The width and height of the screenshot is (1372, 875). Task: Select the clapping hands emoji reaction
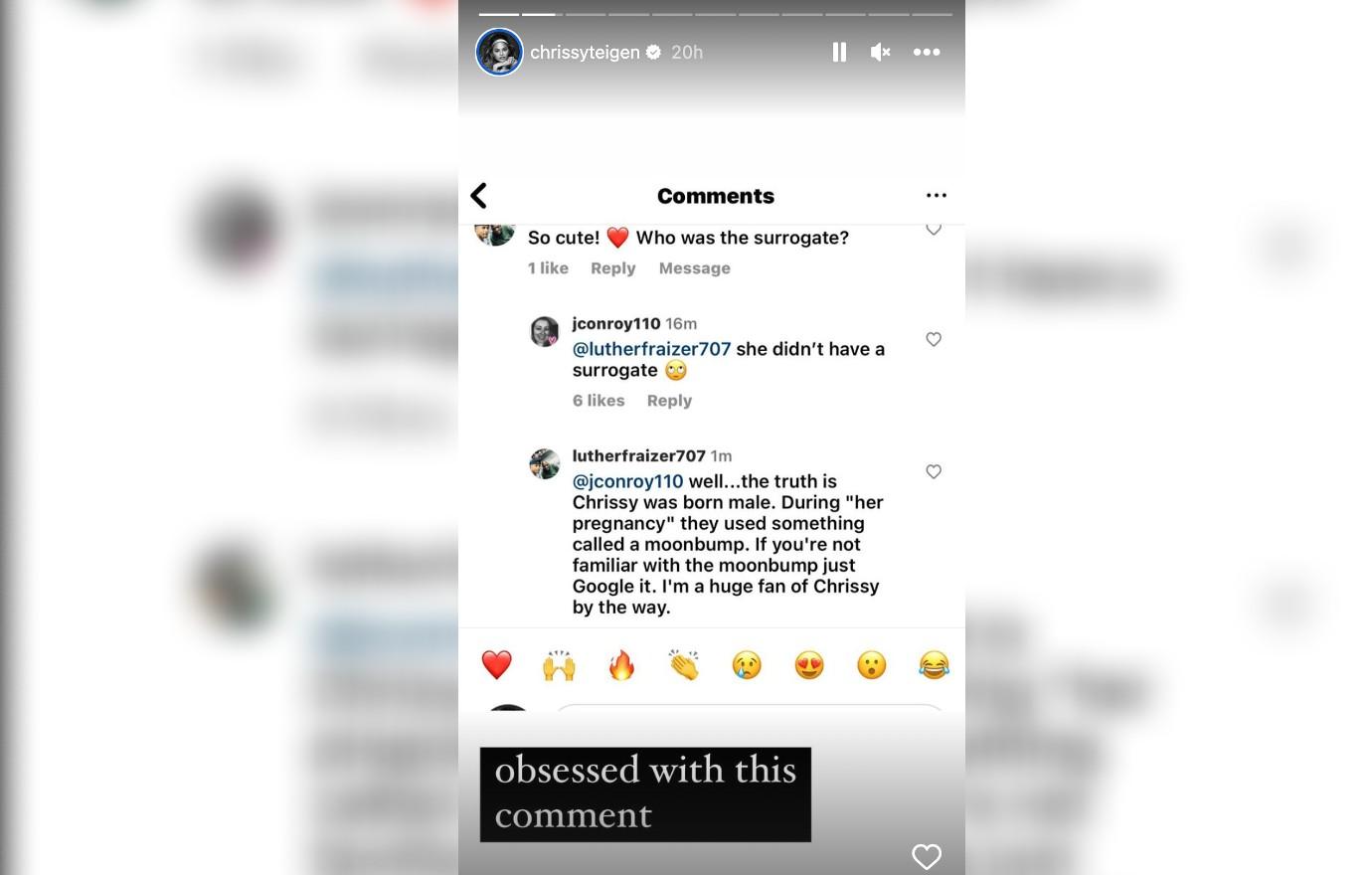pyautogui.click(x=684, y=664)
